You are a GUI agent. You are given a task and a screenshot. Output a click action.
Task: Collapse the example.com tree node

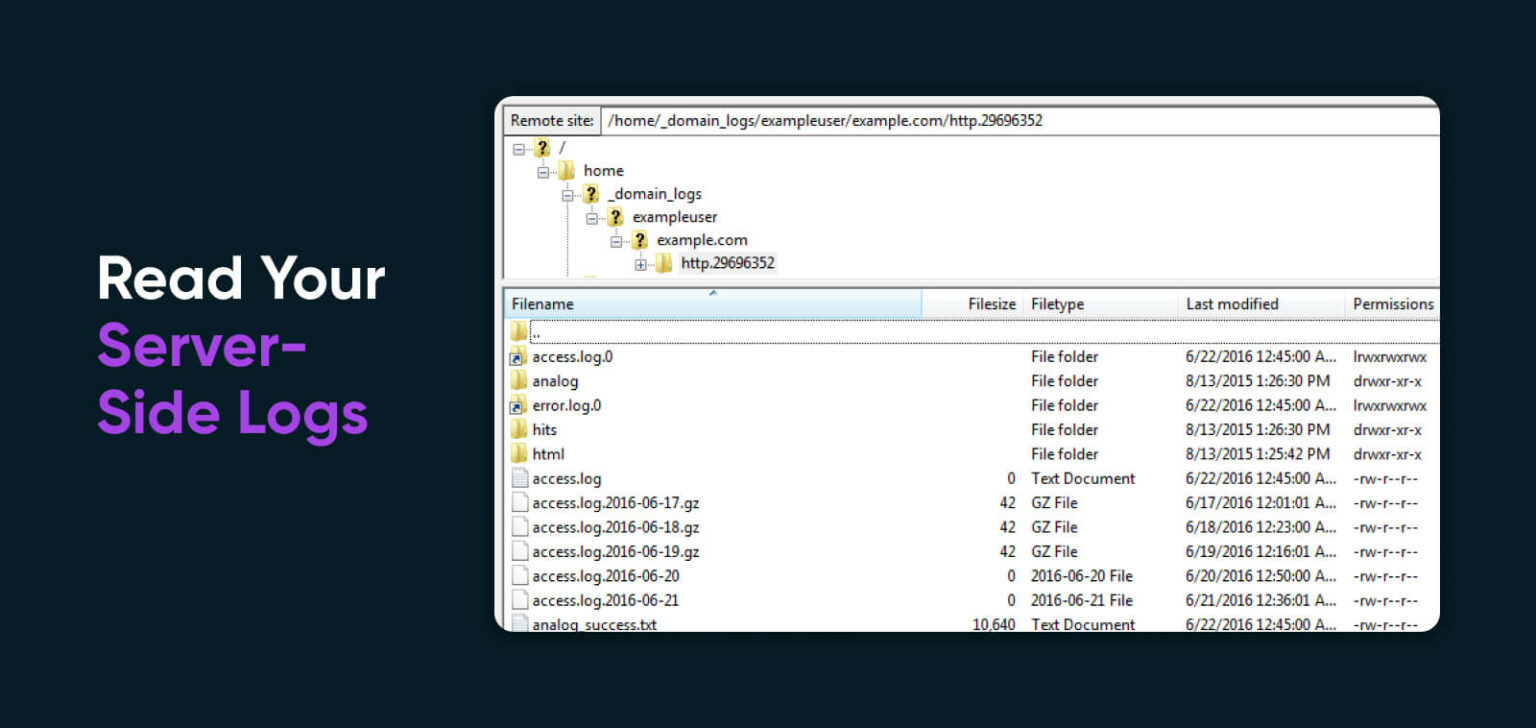[x=614, y=239]
